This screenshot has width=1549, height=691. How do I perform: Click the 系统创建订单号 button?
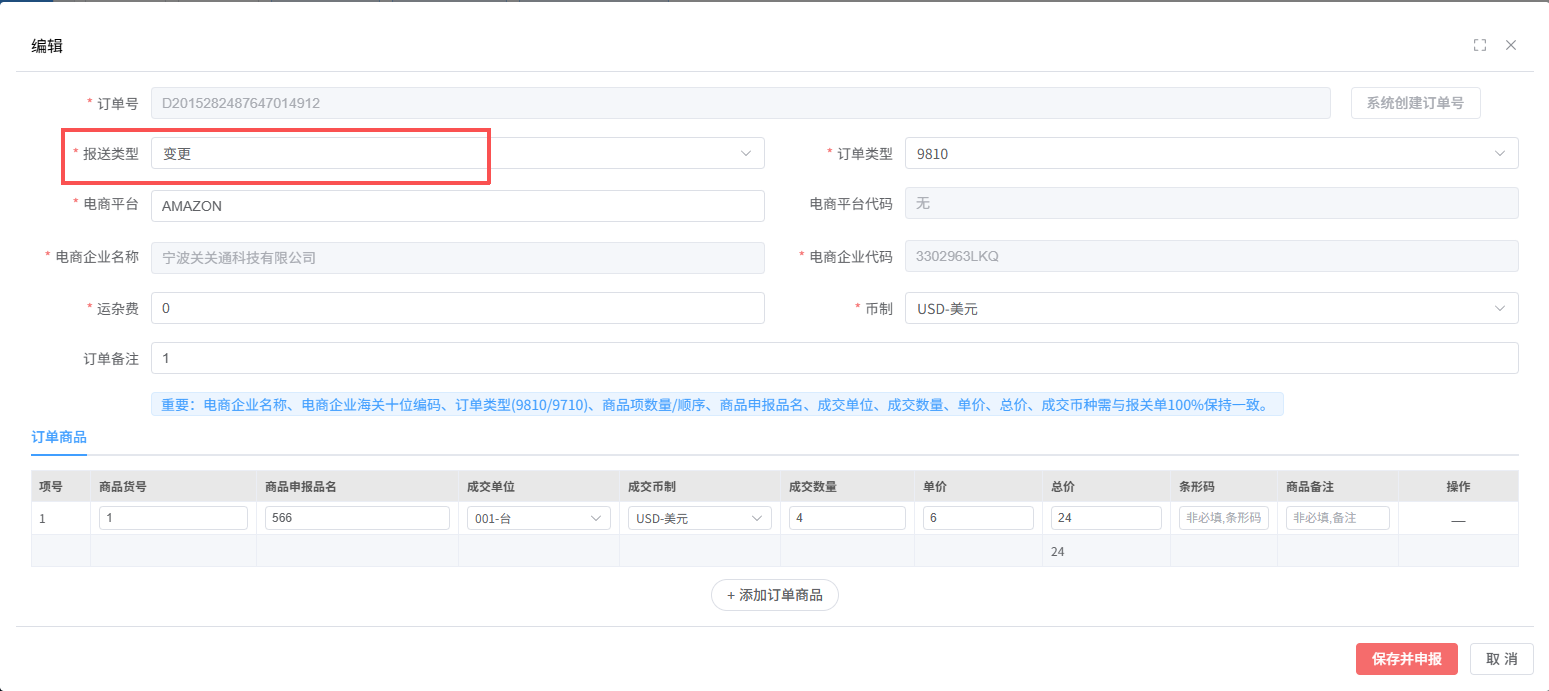(1415, 103)
